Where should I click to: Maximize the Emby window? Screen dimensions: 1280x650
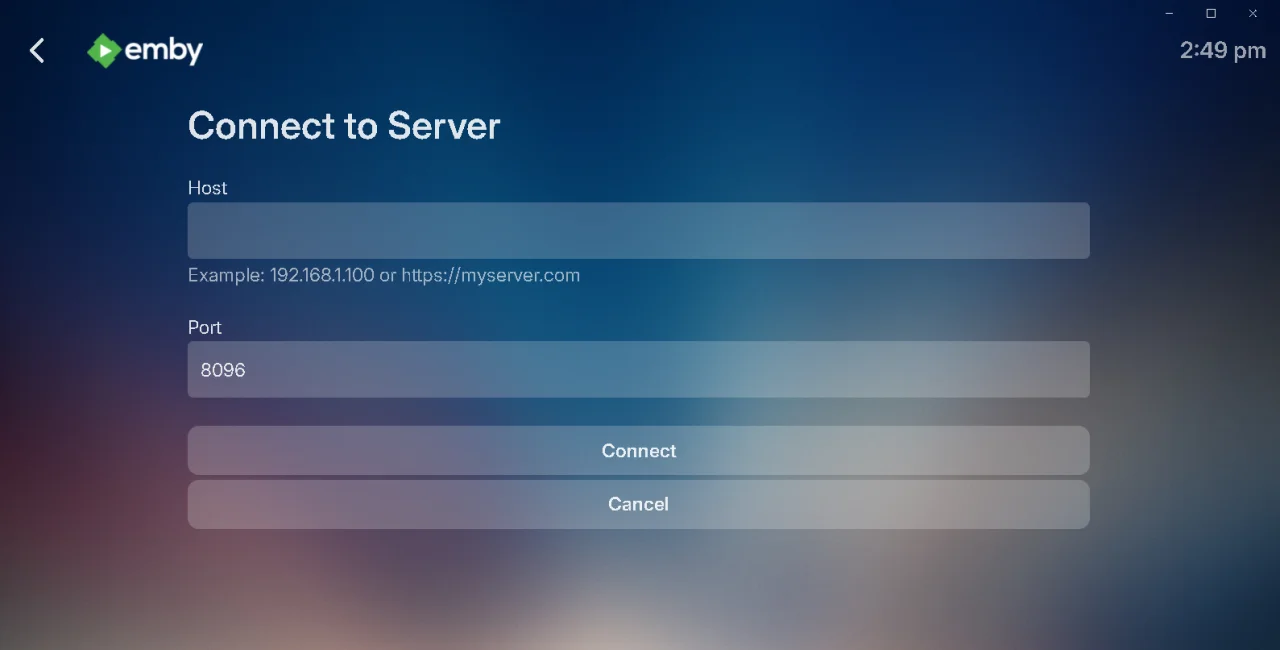(1211, 13)
